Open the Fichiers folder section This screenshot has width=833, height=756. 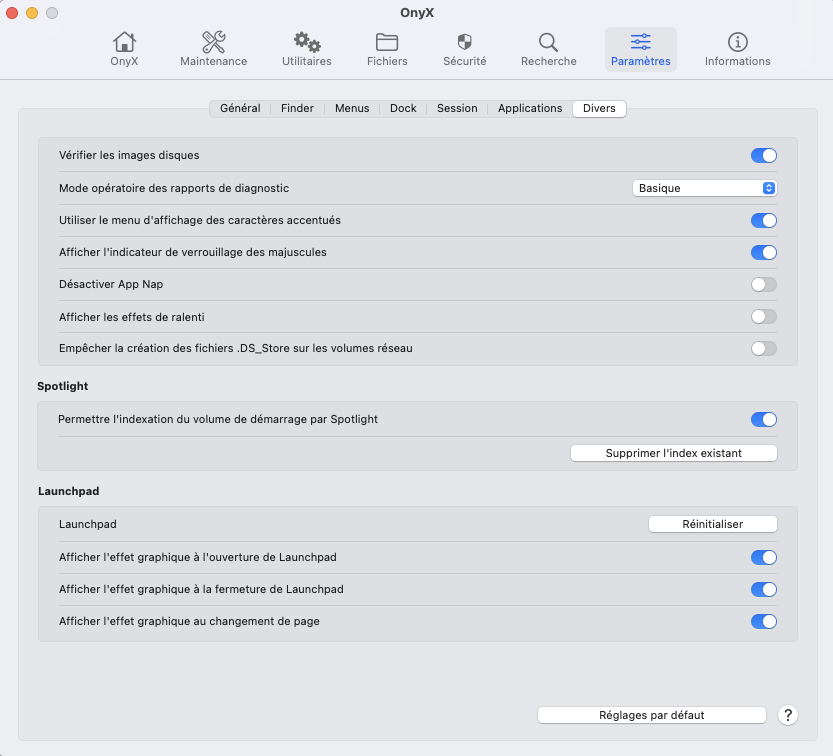387,49
